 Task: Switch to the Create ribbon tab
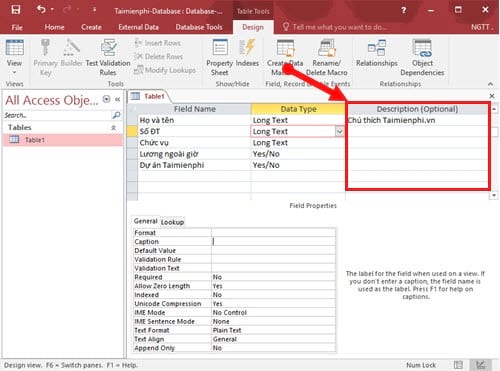point(91,27)
